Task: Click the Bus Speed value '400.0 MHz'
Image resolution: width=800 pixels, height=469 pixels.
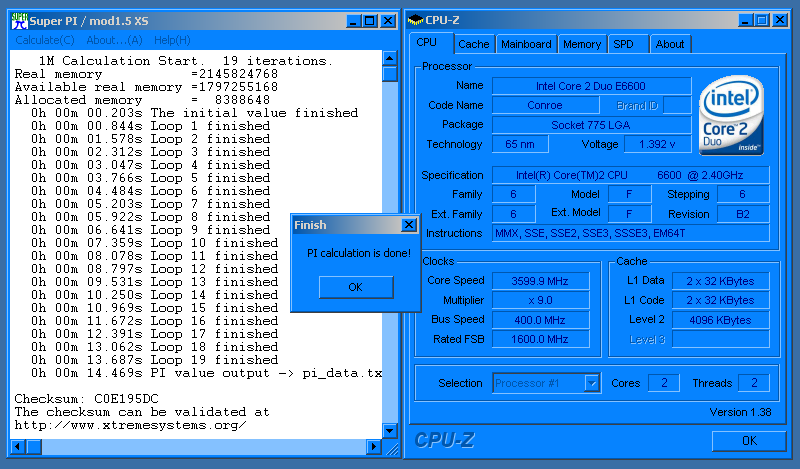Action: [x=540, y=320]
